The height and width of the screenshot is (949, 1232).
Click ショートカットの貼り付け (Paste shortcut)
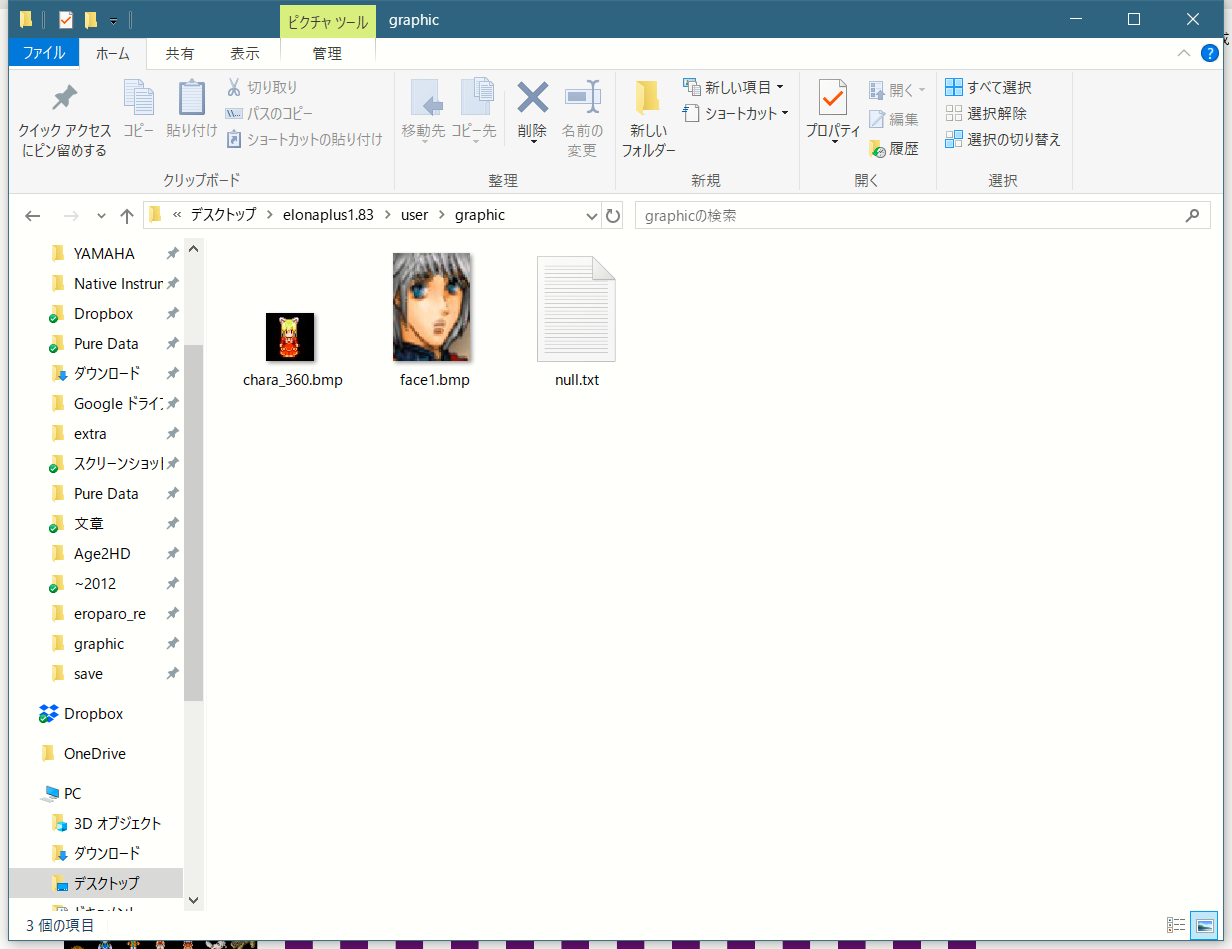coord(305,139)
